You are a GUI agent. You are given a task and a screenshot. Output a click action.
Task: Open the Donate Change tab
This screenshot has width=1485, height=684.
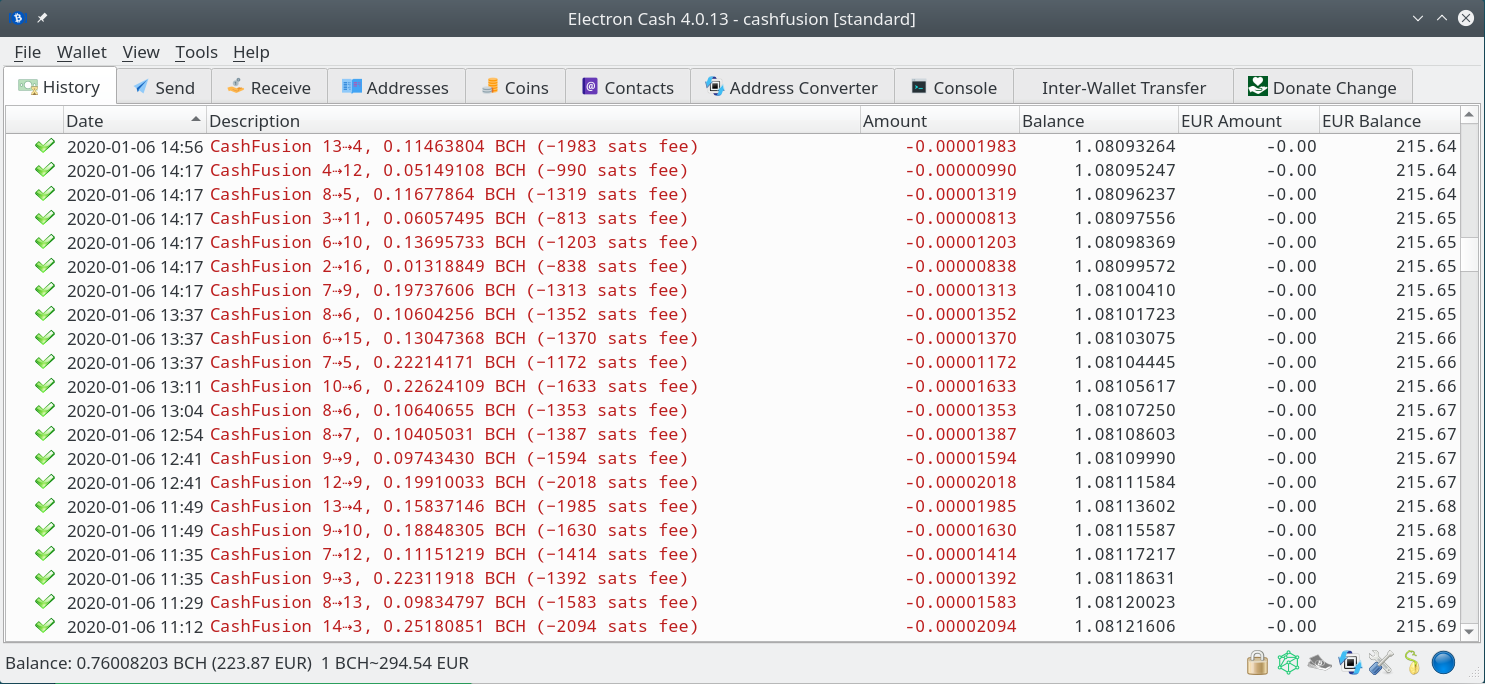(1322, 87)
